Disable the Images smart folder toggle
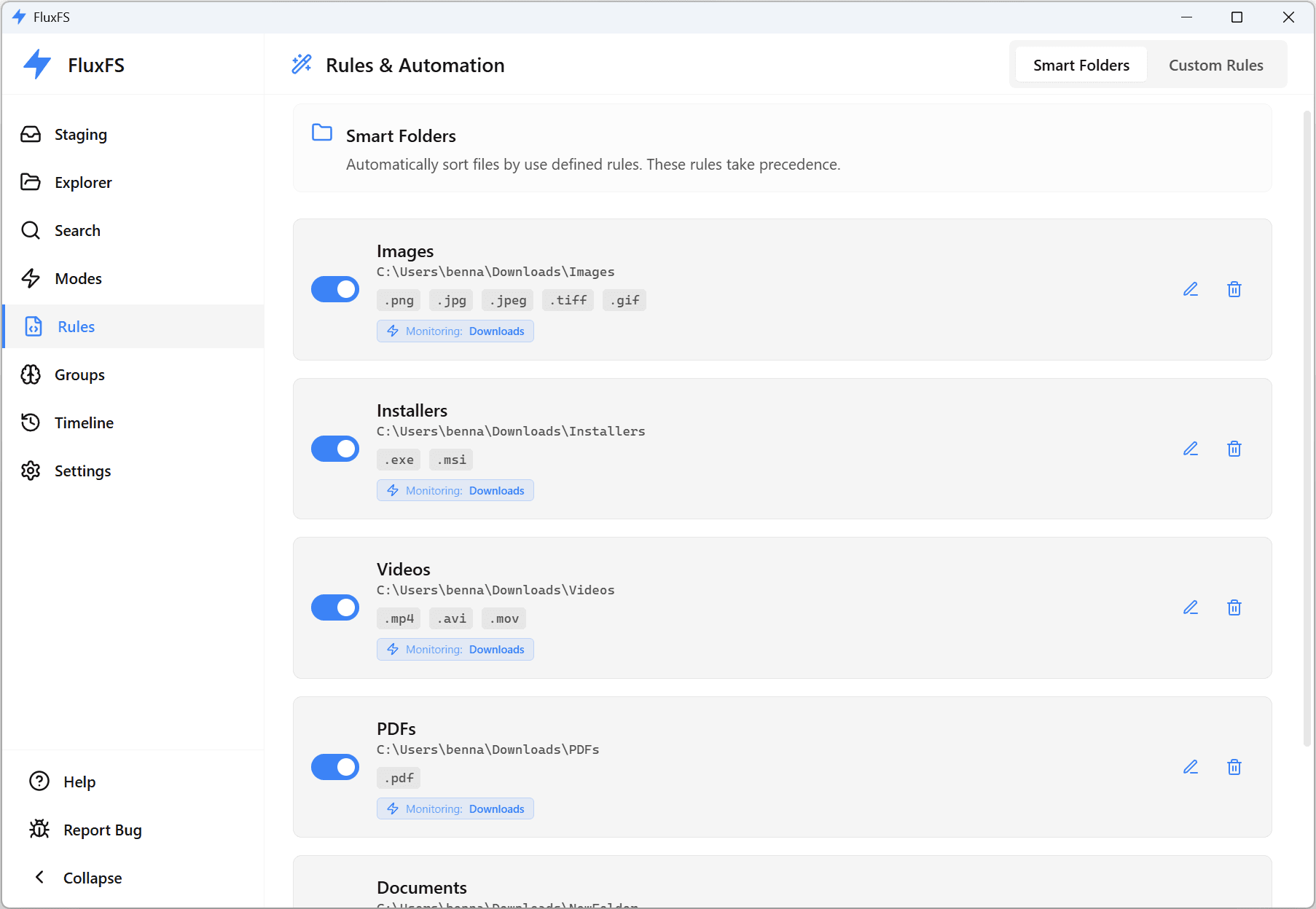 pyautogui.click(x=334, y=289)
